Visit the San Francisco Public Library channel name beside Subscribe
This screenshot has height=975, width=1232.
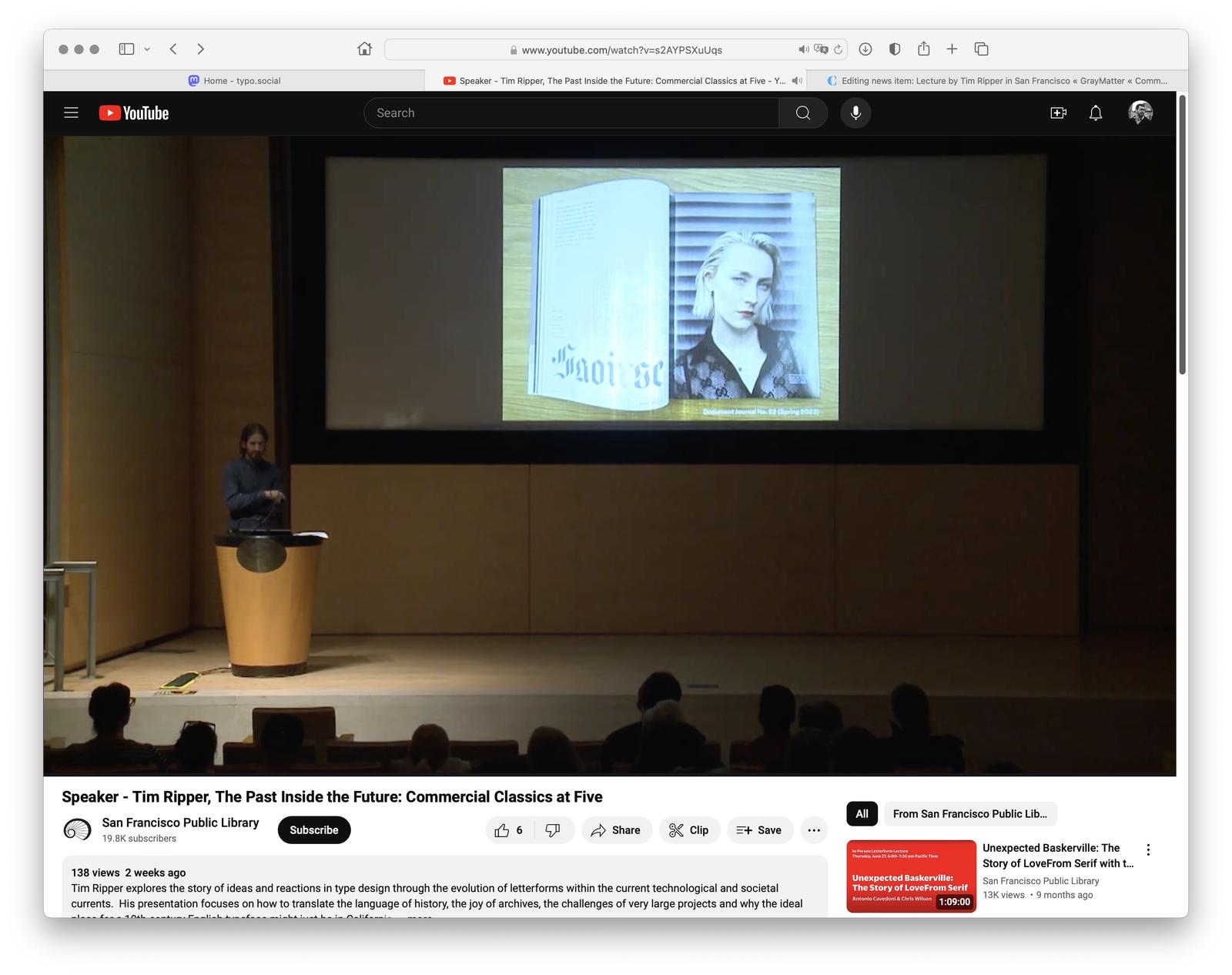[180, 823]
